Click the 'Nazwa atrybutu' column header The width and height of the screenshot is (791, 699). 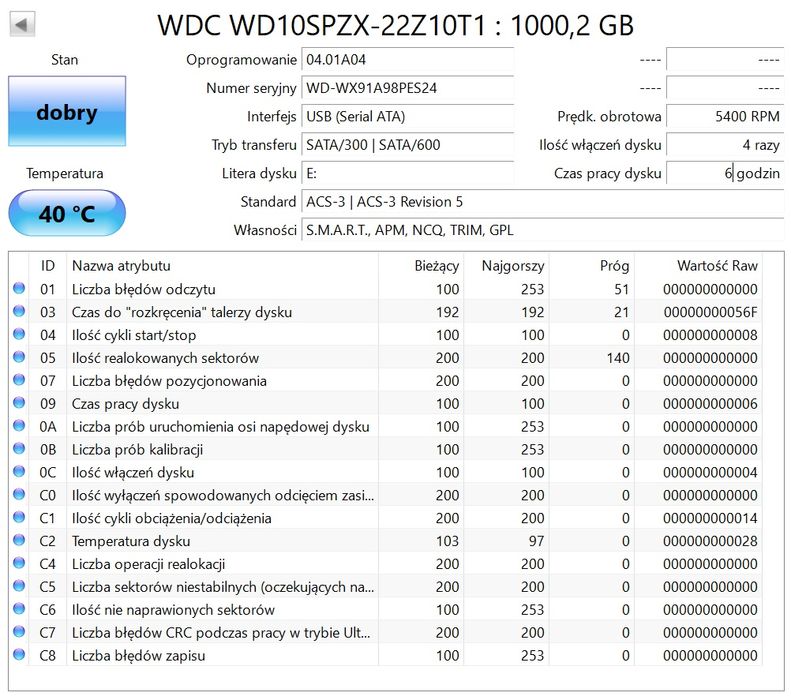[x=222, y=266]
